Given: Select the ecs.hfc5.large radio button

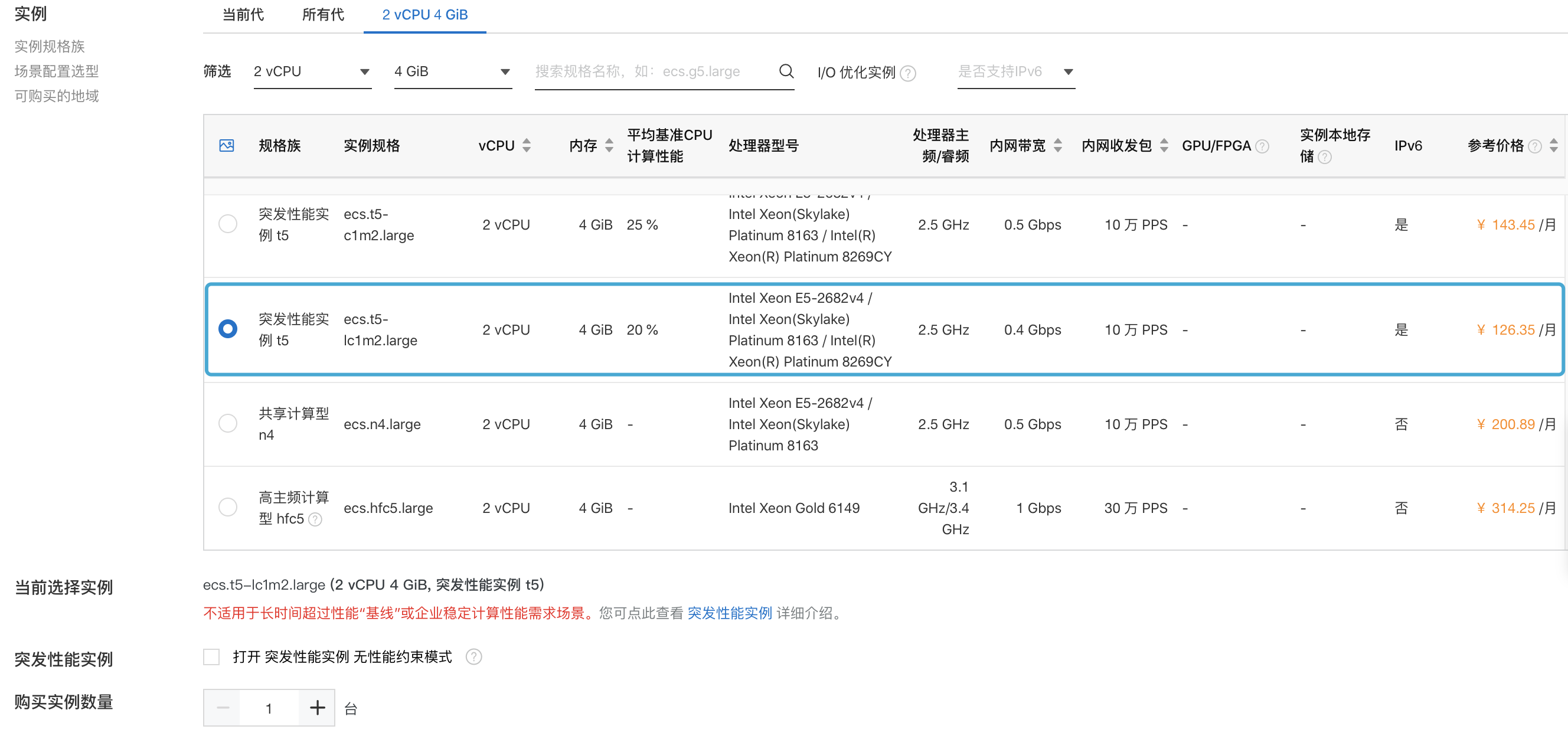Looking at the screenshot, I should (x=228, y=507).
